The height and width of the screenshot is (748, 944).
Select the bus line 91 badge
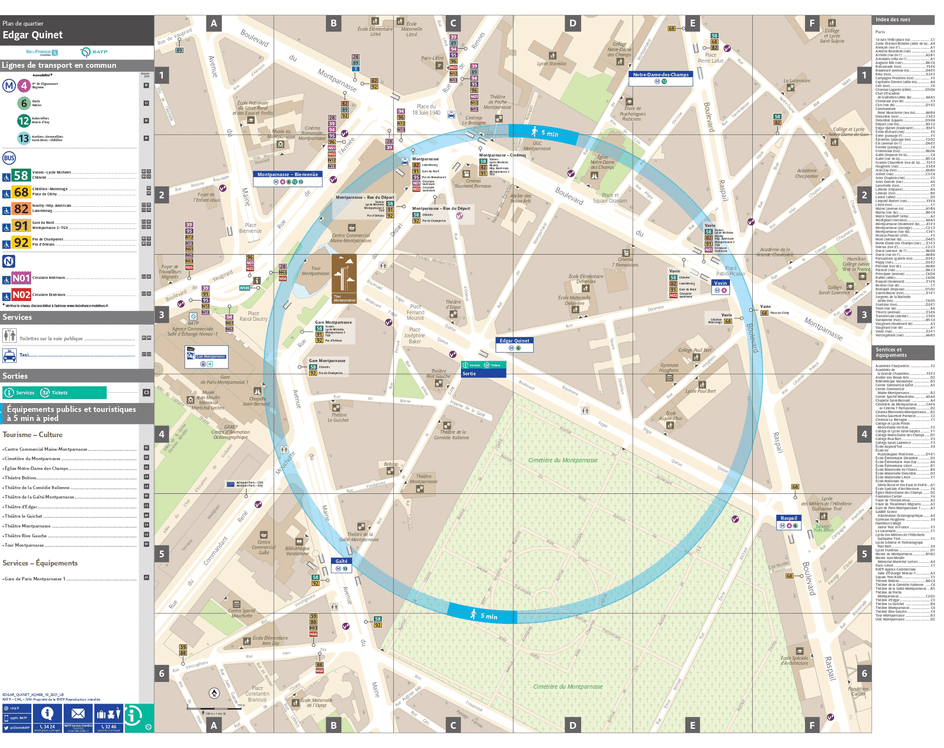coord(21,225)
